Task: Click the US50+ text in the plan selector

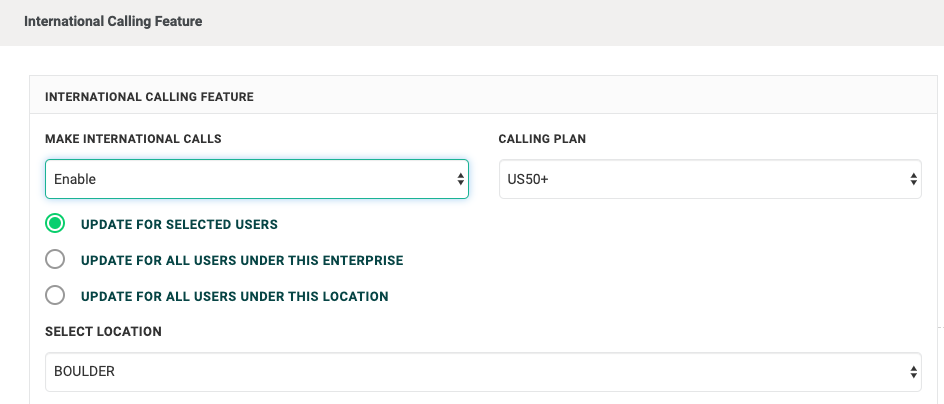Action: pos(528,179)
